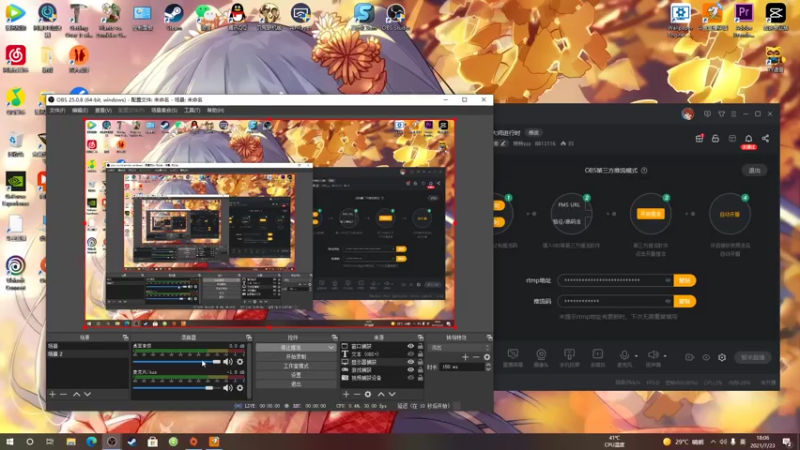Click settings gear in live companion bottom bar
Viewport: 800px width, 450px height.
click(722, 357)
